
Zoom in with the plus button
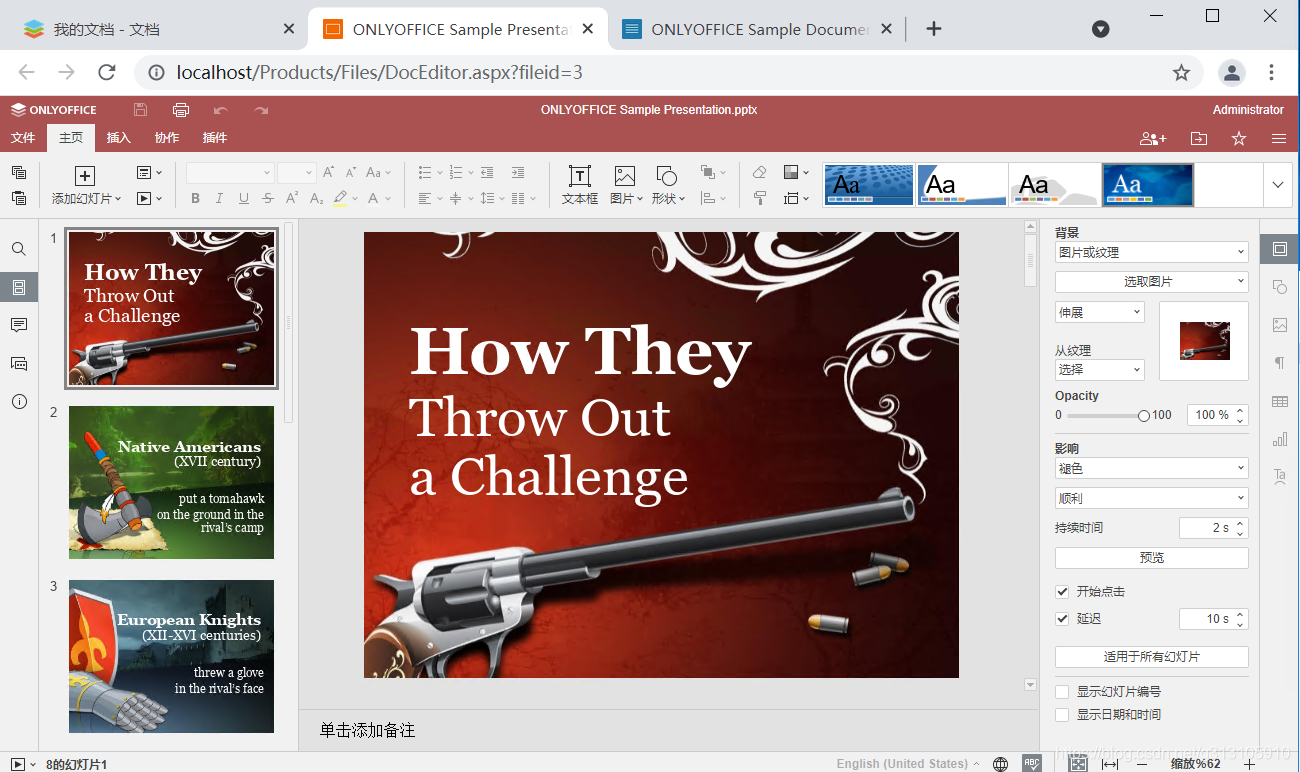tap(1249, 764)
